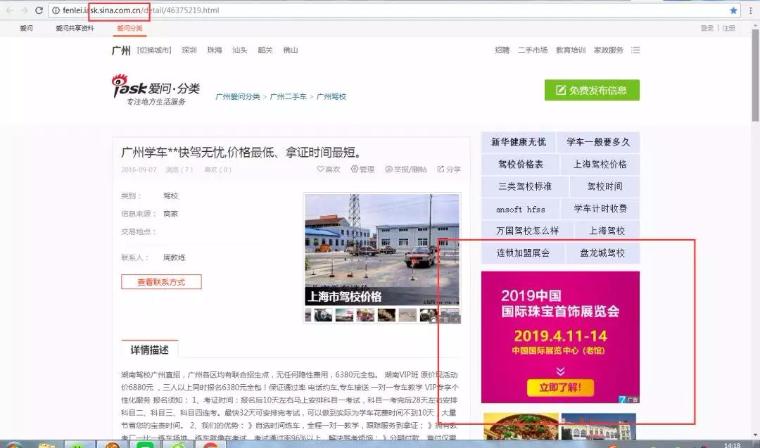Click the 上海驾校价格 tag

click(601, 164)
